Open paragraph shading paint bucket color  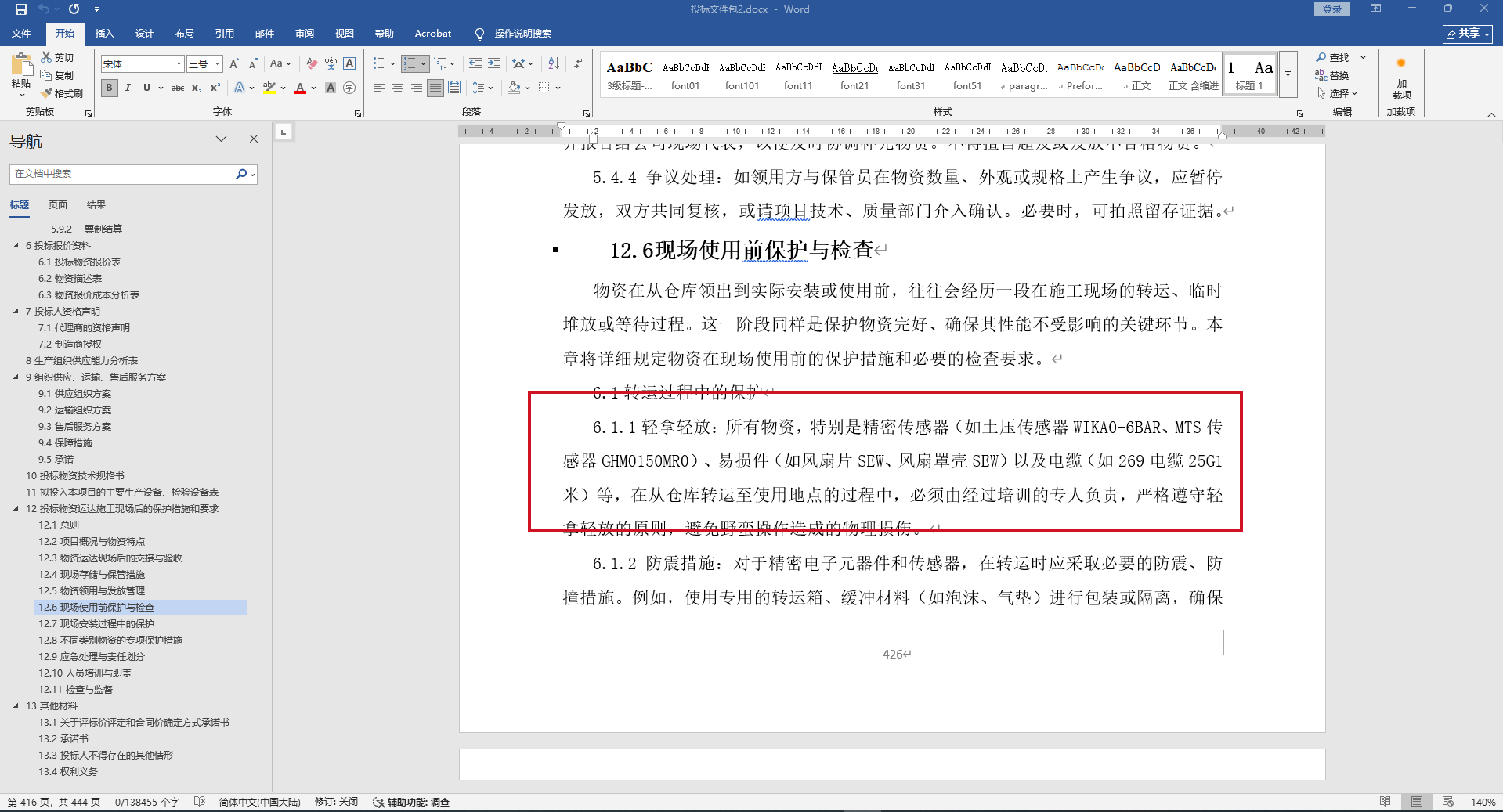click(x=514, y=88)
